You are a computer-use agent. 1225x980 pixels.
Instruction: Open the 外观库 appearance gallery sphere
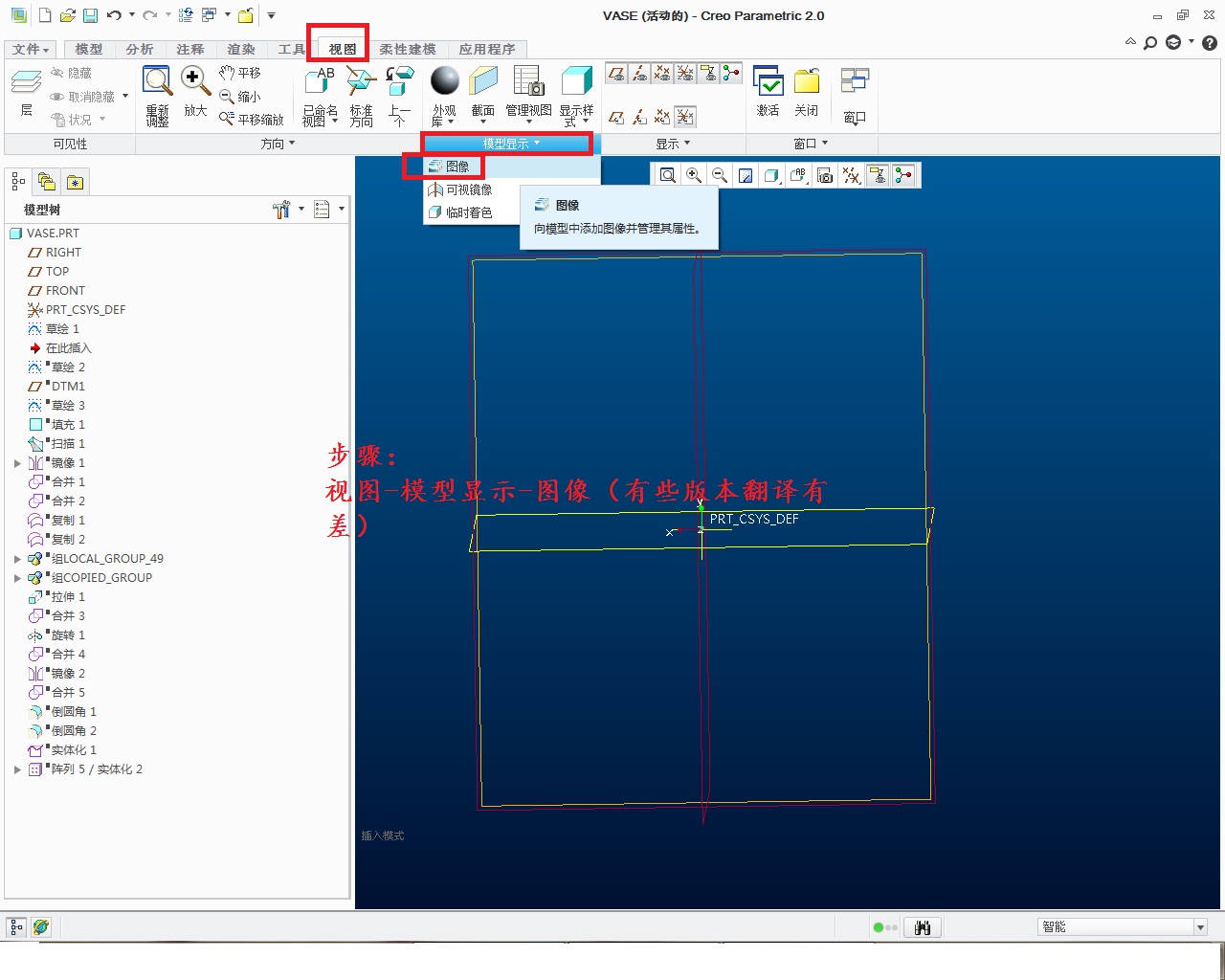click(x=444, y=83)
